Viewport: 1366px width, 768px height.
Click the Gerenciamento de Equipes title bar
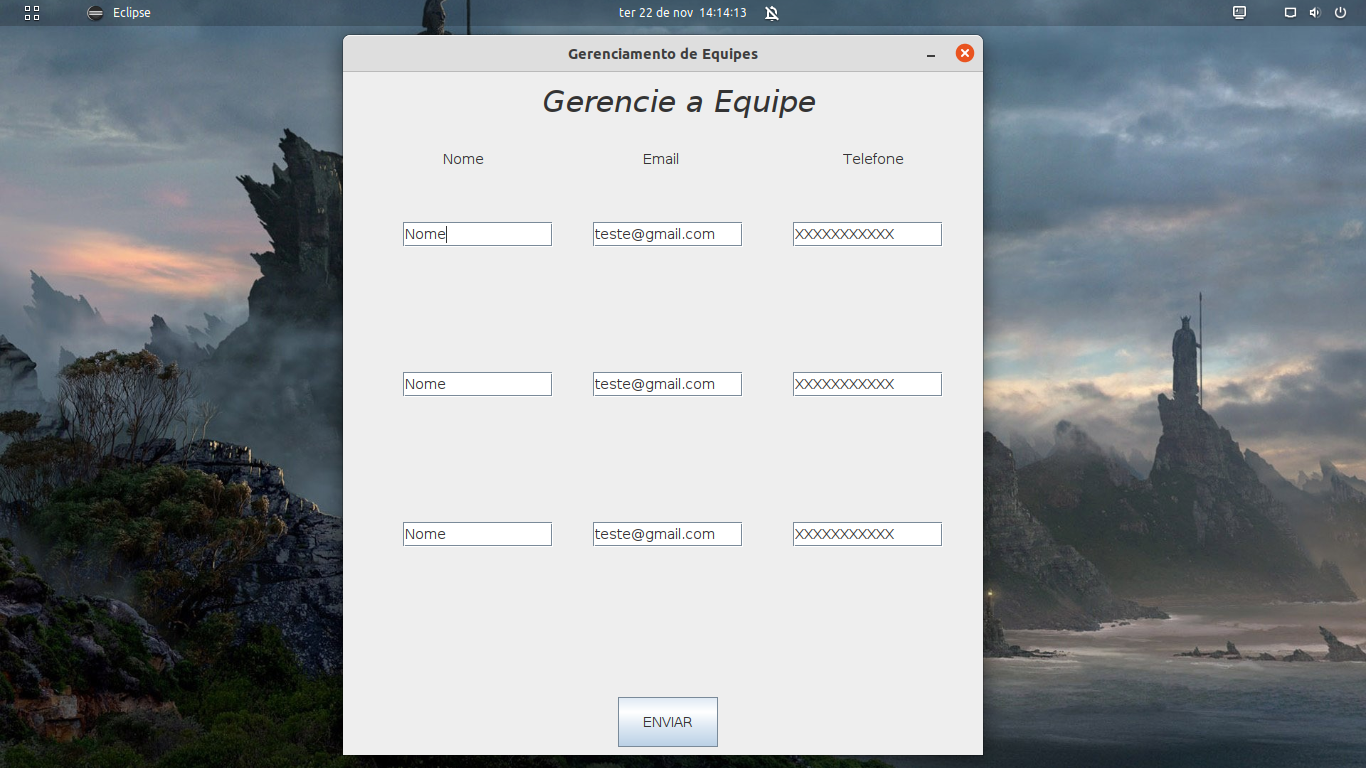(x=663, y=53)
